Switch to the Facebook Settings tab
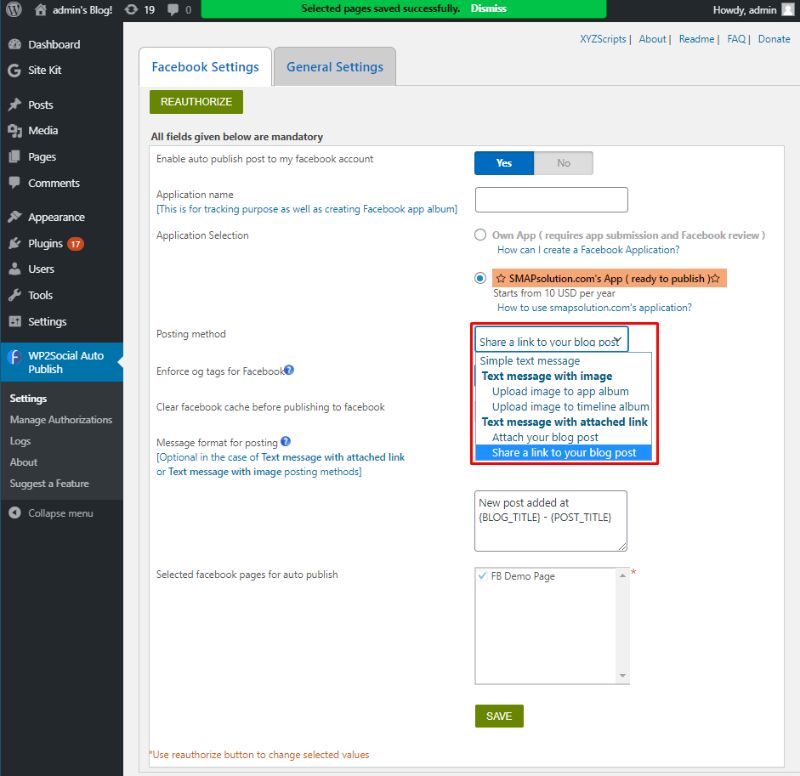Viewport: 800px width, 776px height. 205,67
